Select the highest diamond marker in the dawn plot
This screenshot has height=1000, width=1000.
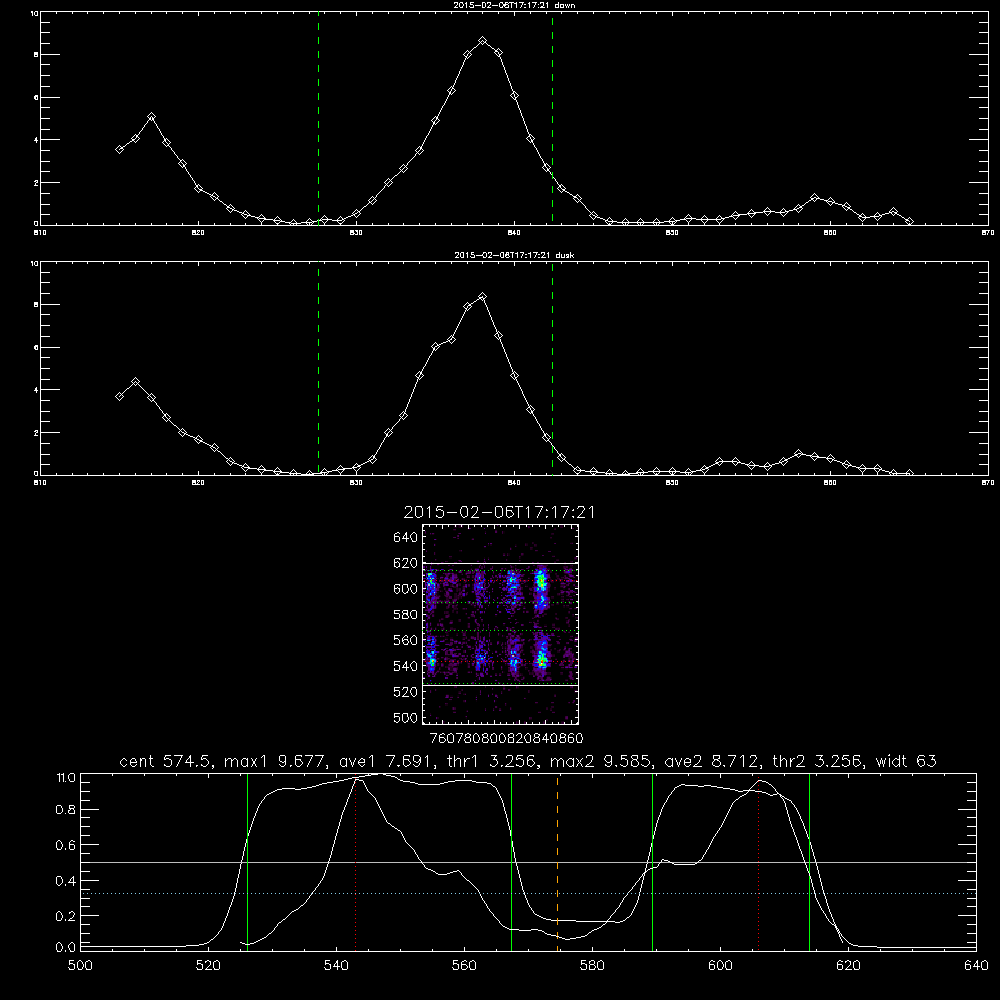tap(483, 41)
